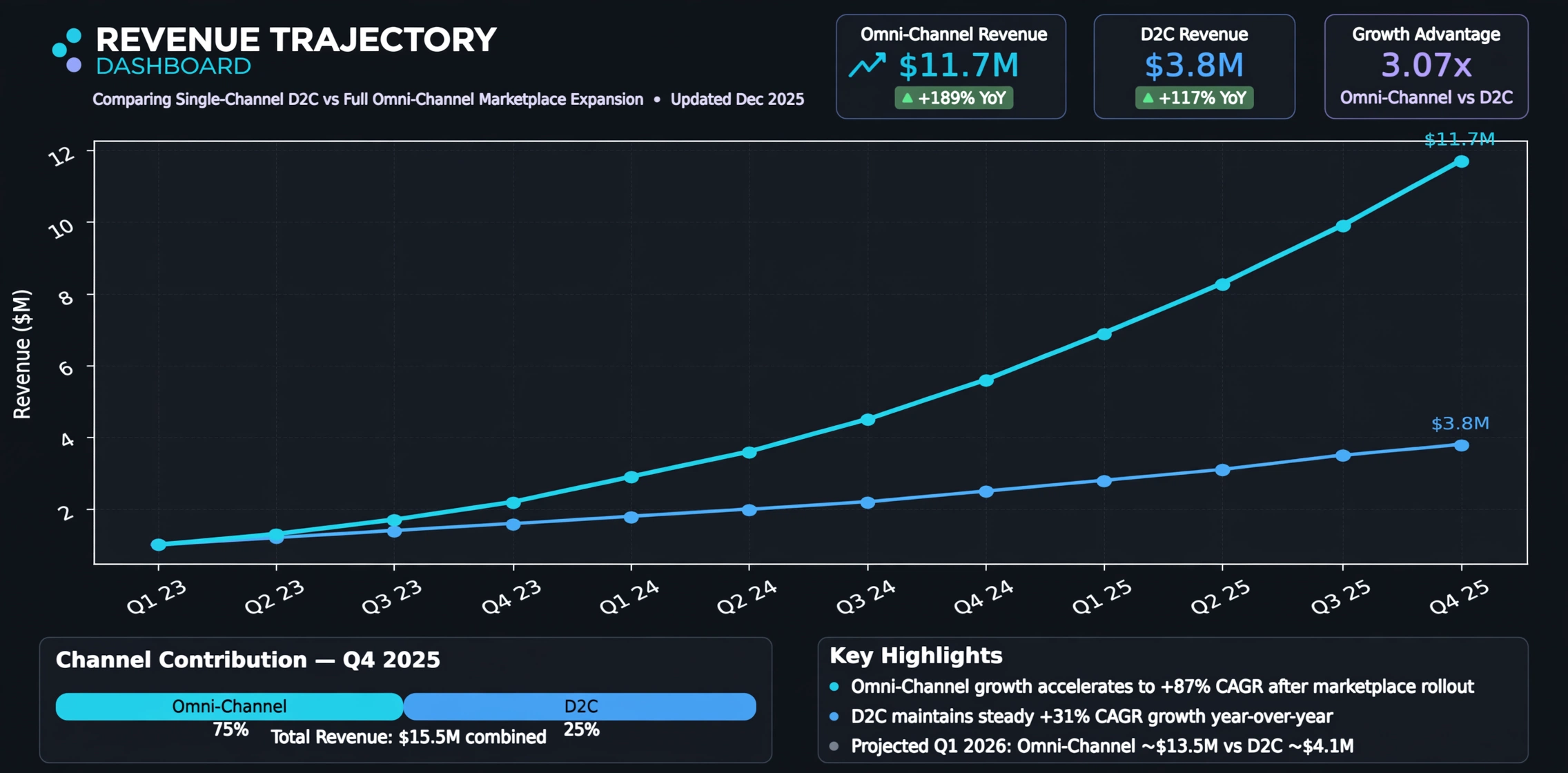The width and height of the screenshot is (1568, 773).
Task: Click the 3.07x growth value
Action: tap(1426, 66)
